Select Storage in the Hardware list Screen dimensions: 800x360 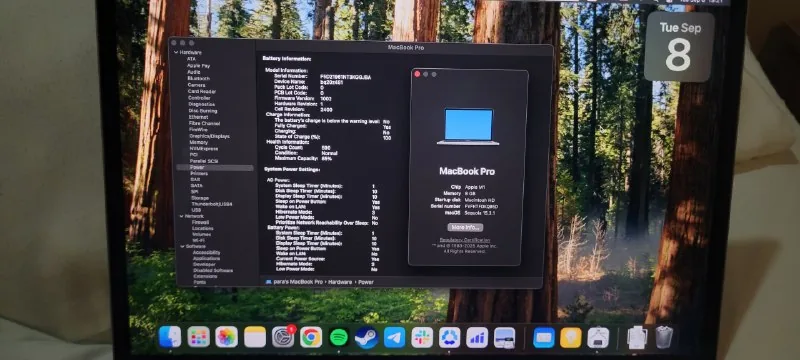pos(200,198)
